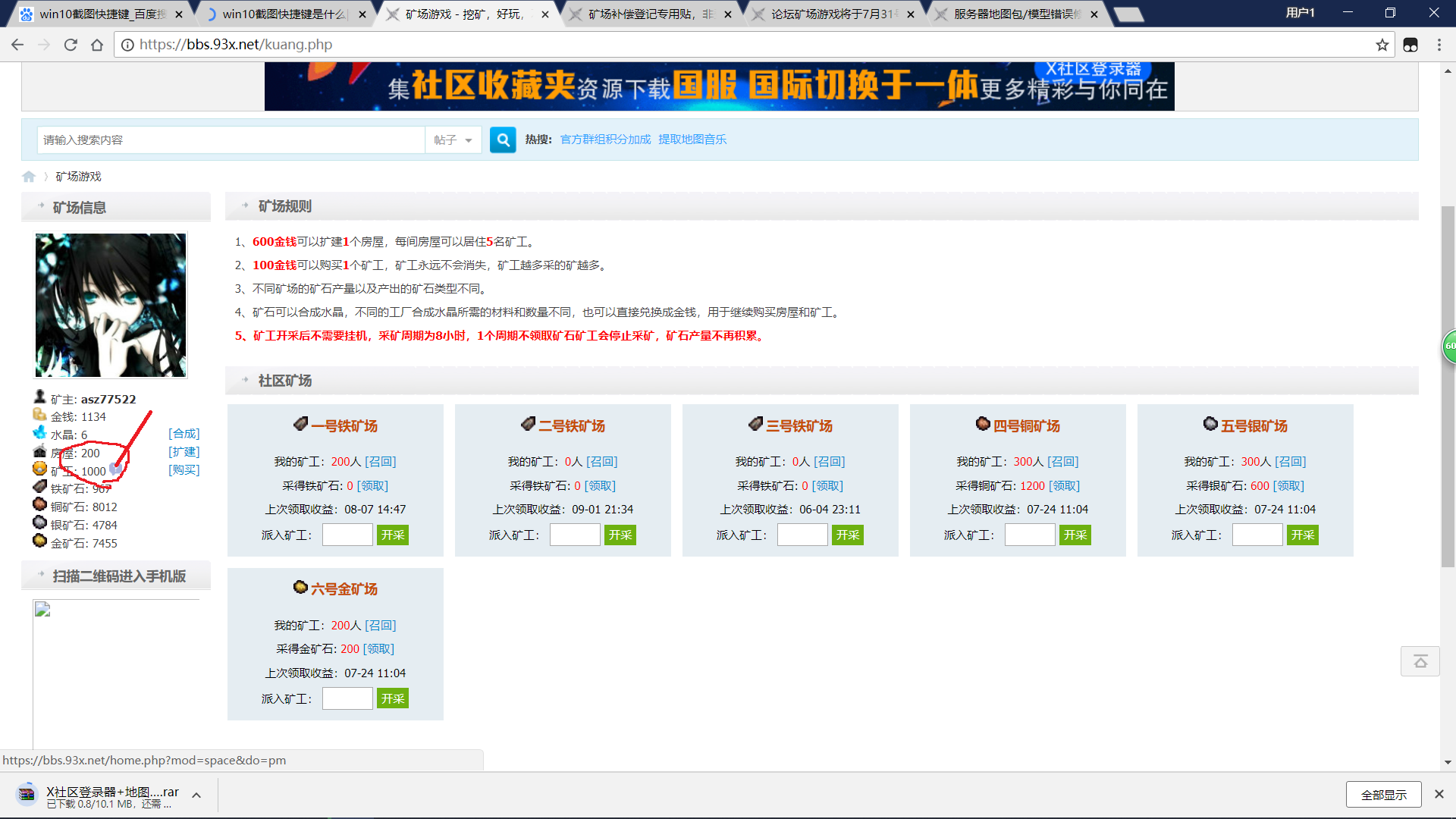Click 召回 link in 五号银矿场

pos(1290,461)
